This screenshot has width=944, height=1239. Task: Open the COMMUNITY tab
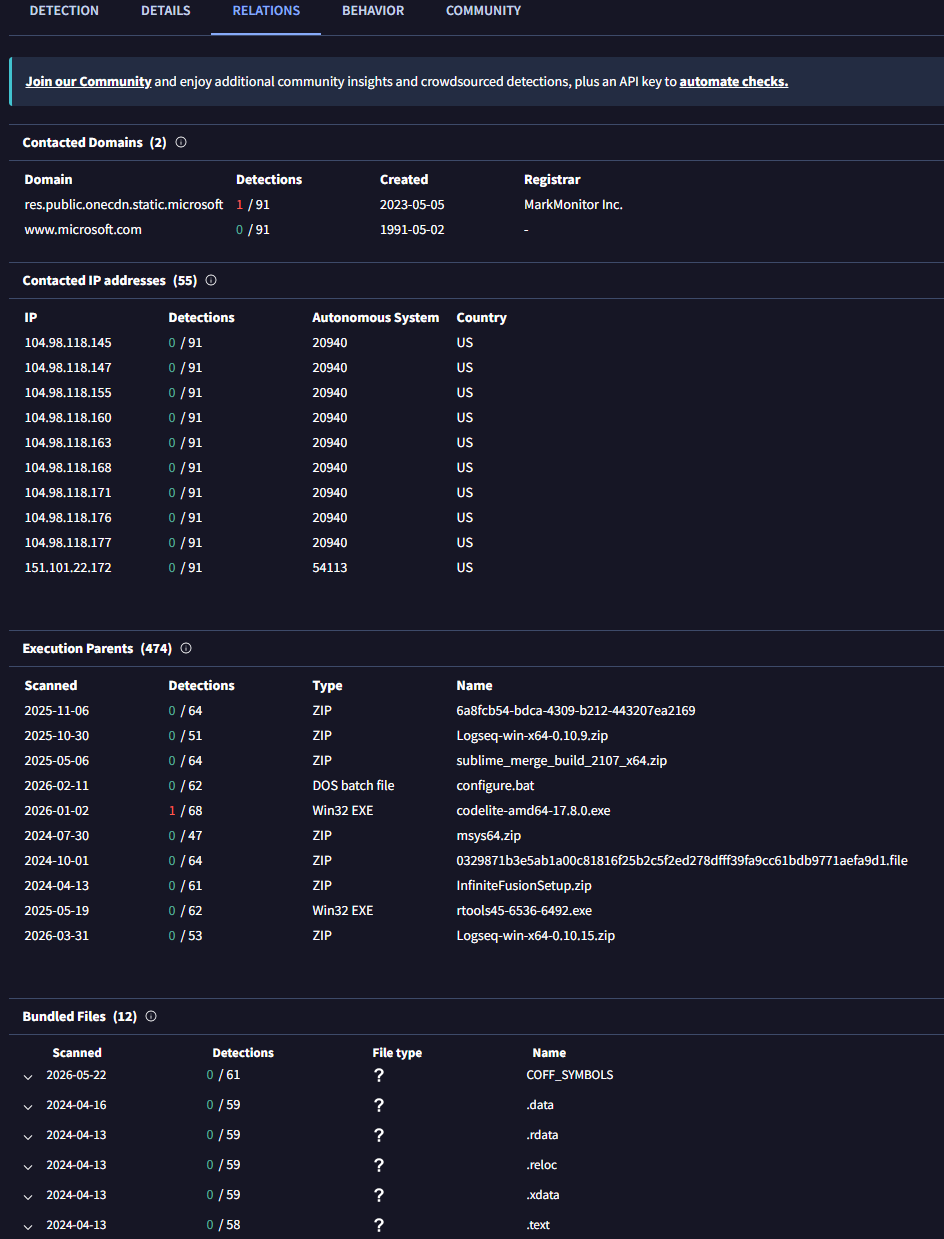tap(483, 11)
